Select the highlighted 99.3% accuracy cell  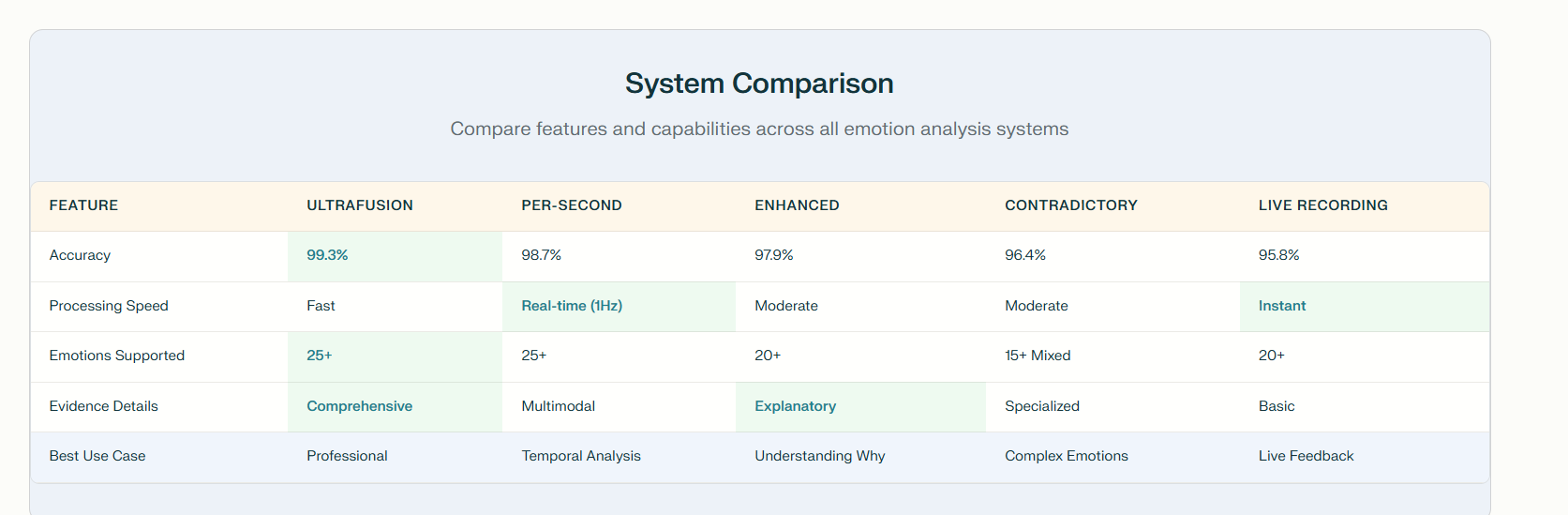click(327, 255)
